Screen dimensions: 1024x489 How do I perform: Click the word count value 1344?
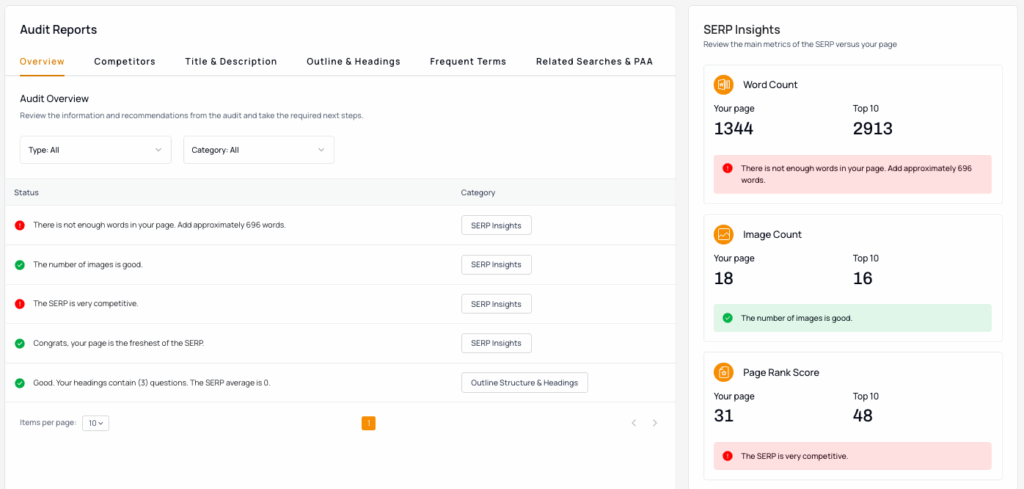click(733, 129)
